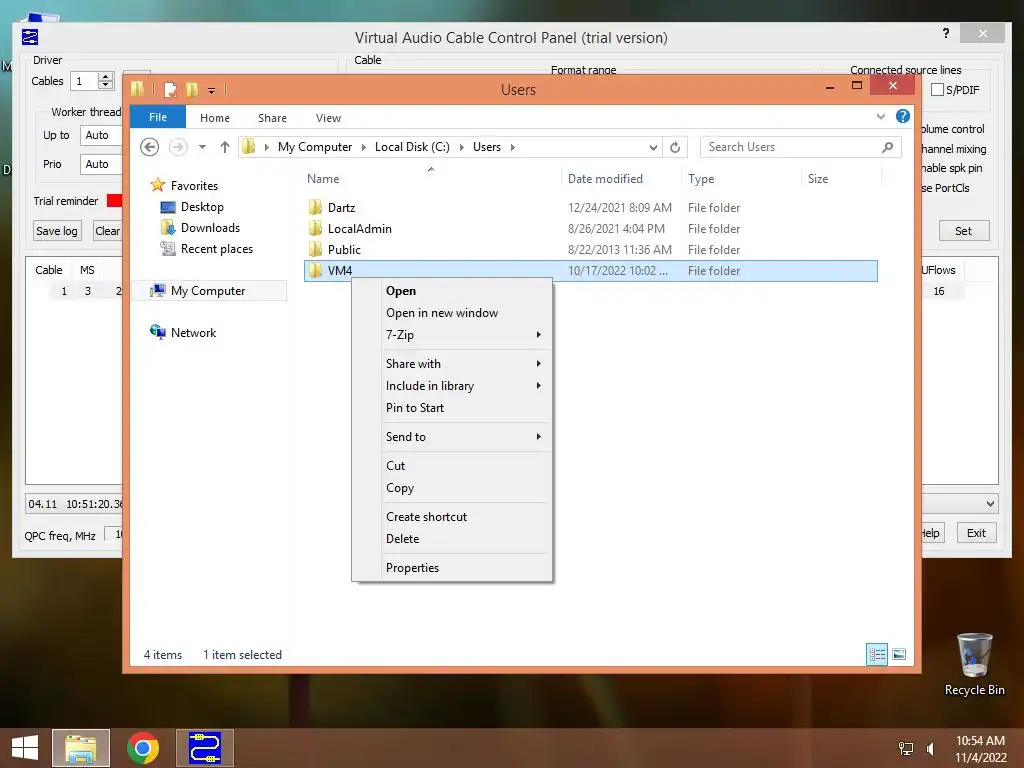Switch to Large icons view layout
This screenshot has height=768, width=1024.
click(x=899, y=654)
